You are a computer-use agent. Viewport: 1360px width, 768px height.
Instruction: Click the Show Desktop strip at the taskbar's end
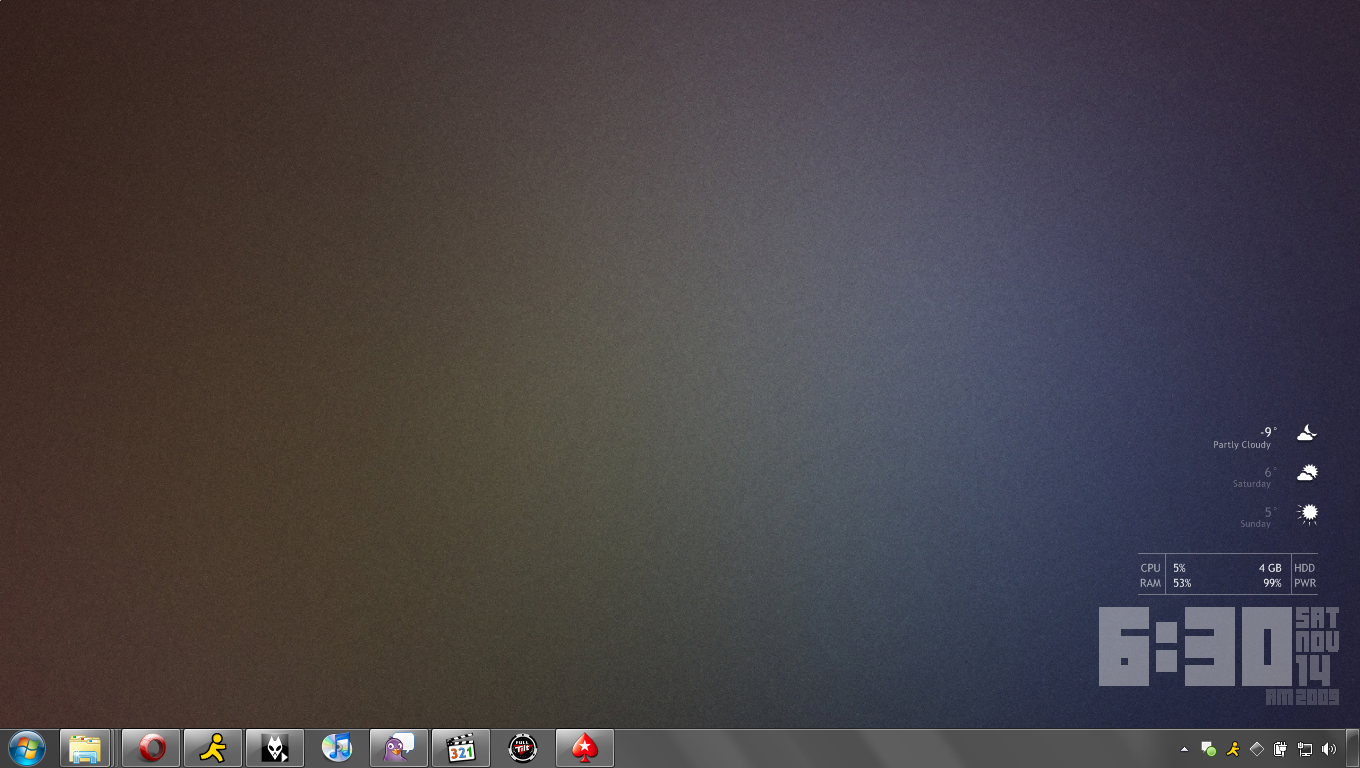pyautogui.click(x=1353, y=748)
